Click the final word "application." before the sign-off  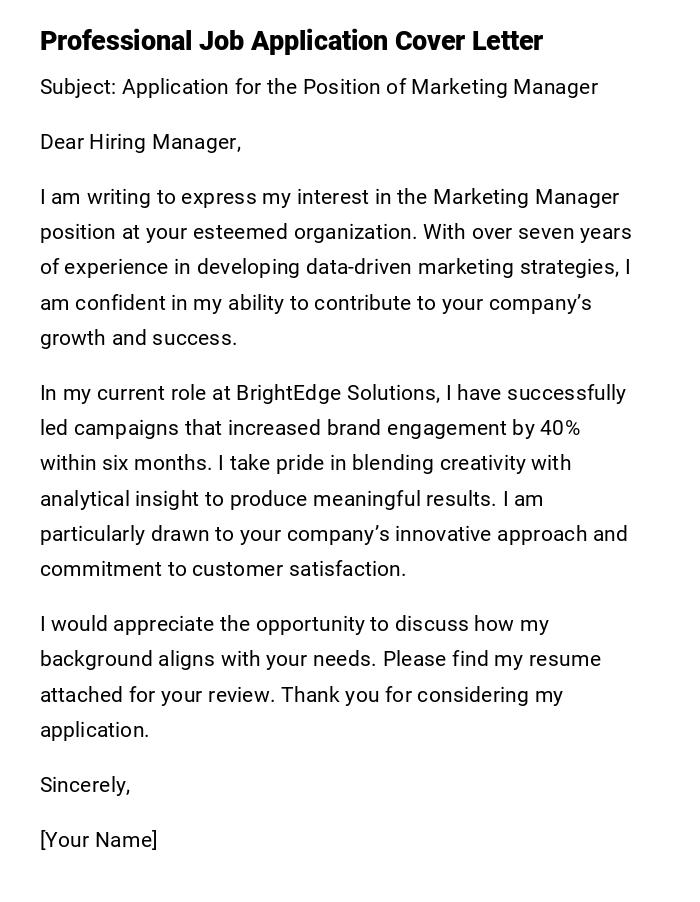click(x=95, y=730)
